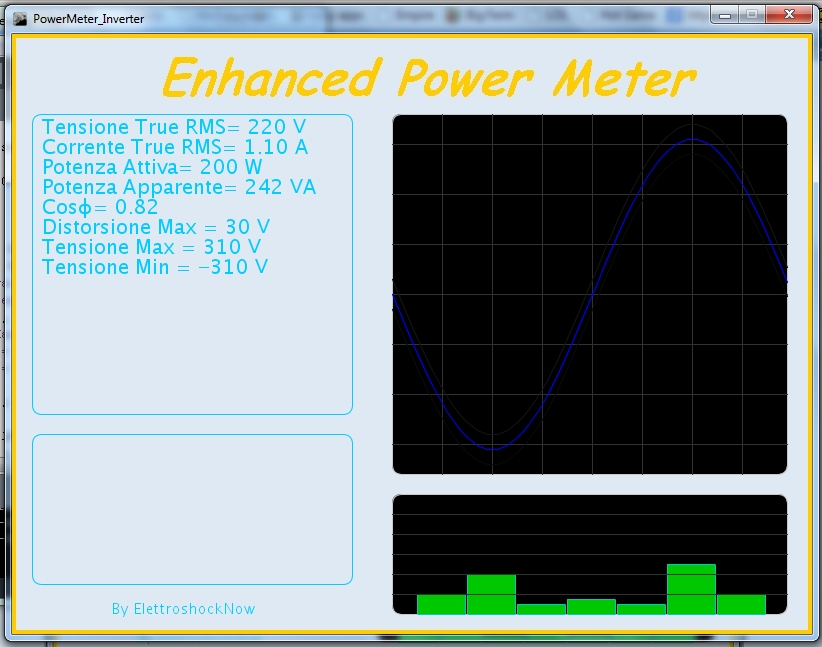Select the Potenza Attiva= 200 W reading
822x647 pixels.
click(152, 167)
